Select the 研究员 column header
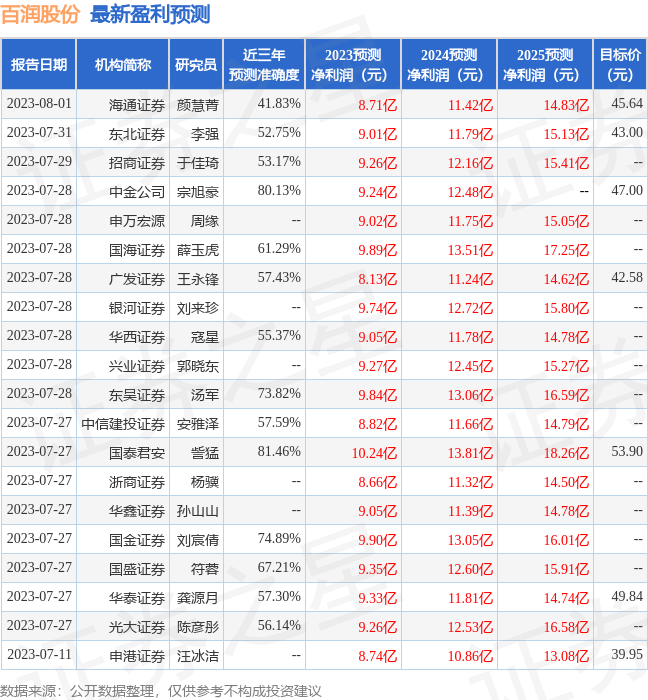Viewport: 648px width, 700px height. click(196, 64)
